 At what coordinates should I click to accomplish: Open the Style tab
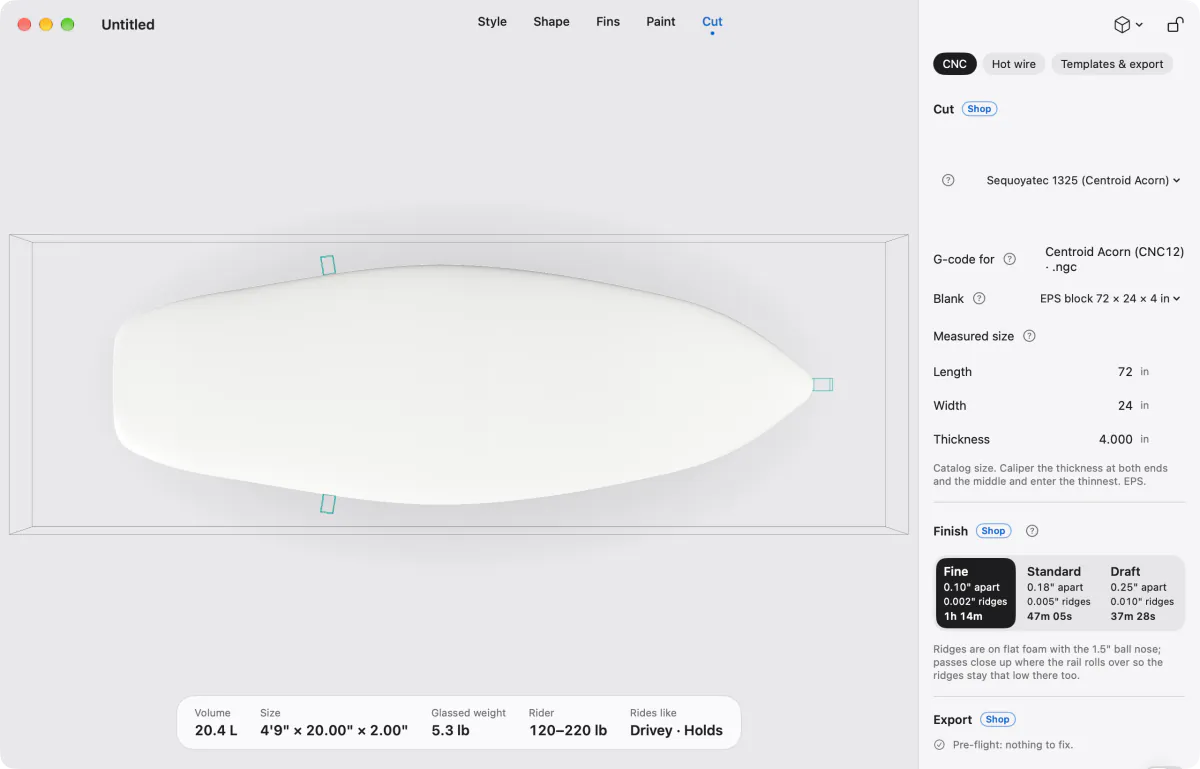(x=492, y=21)
